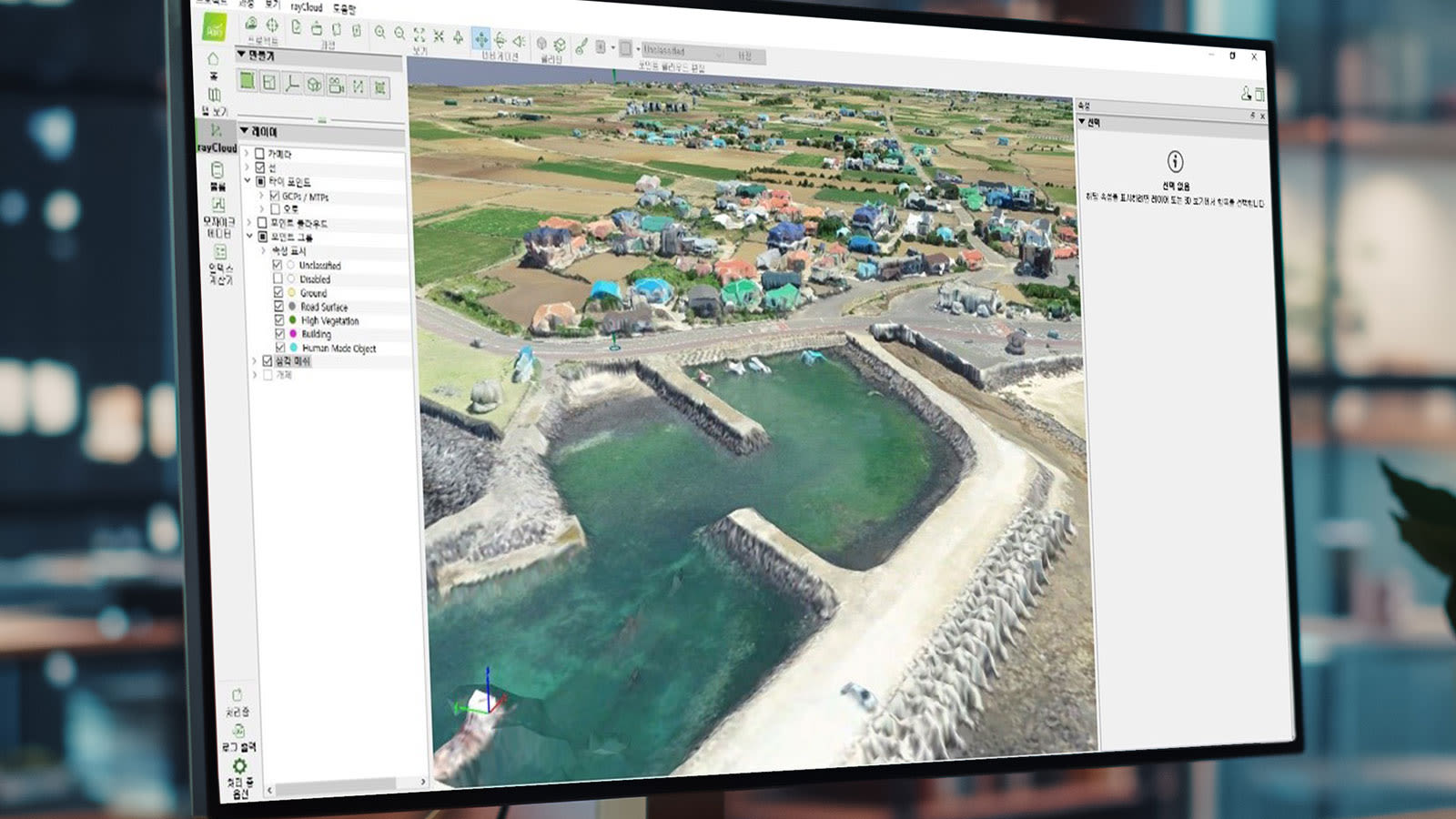The height and width of the screenshot is (819, 1456).
Task: Select the Zoom In magnifier tool
Action: (379, 31)
